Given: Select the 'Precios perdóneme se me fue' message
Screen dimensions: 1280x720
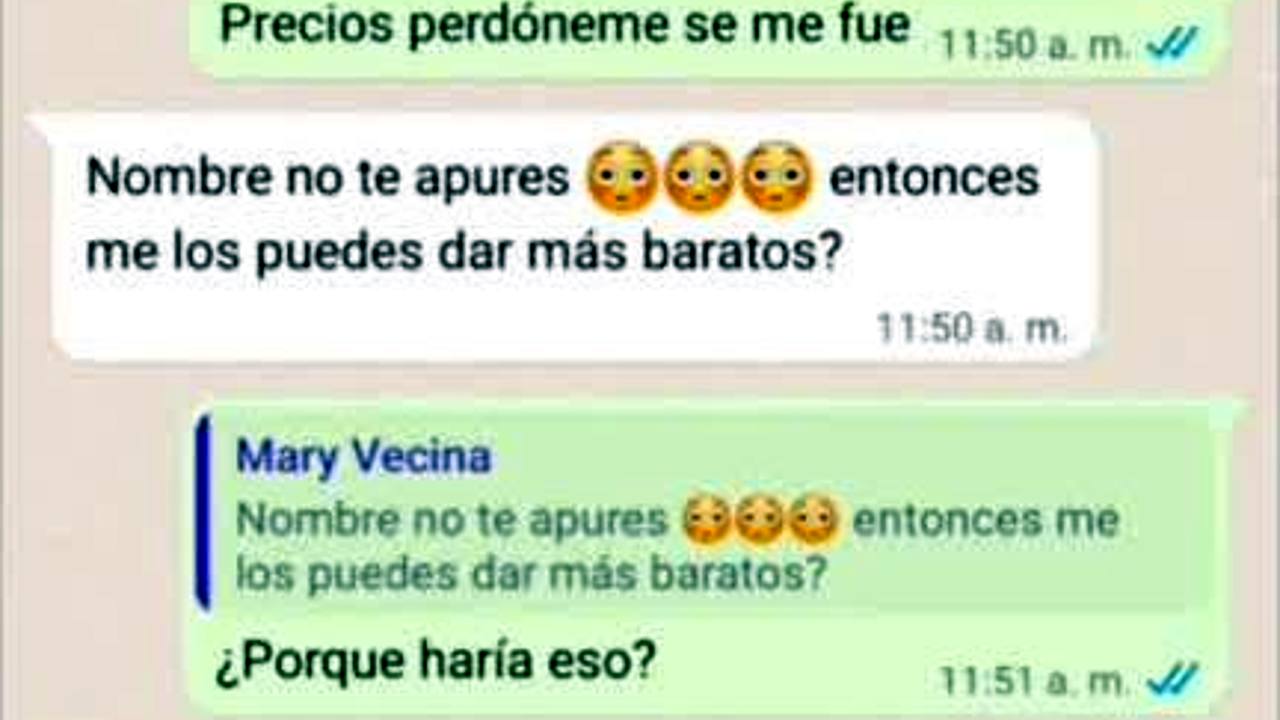Looking at the screenshot, I should pos(565,25).
